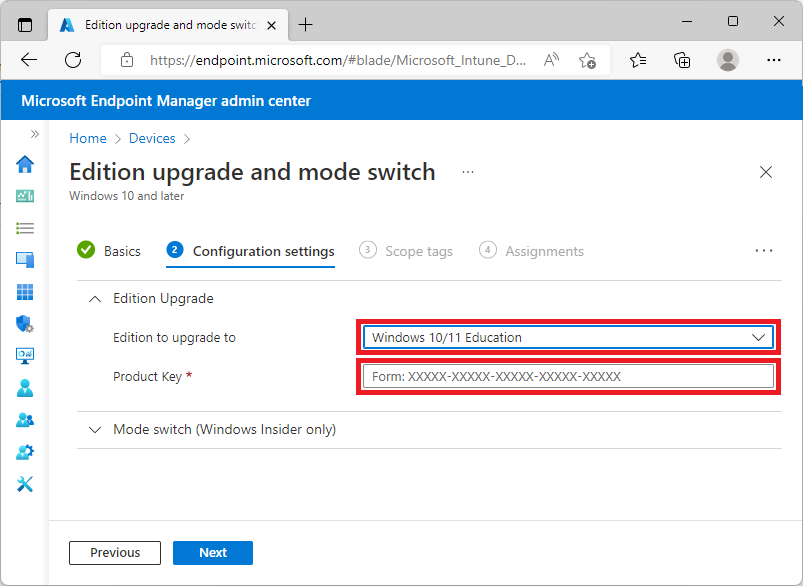Viewport: 803px width, 586px height.
Task: Collapse the Edition Upgrade section
Action: pyautogui.click(x=96, y=298)
